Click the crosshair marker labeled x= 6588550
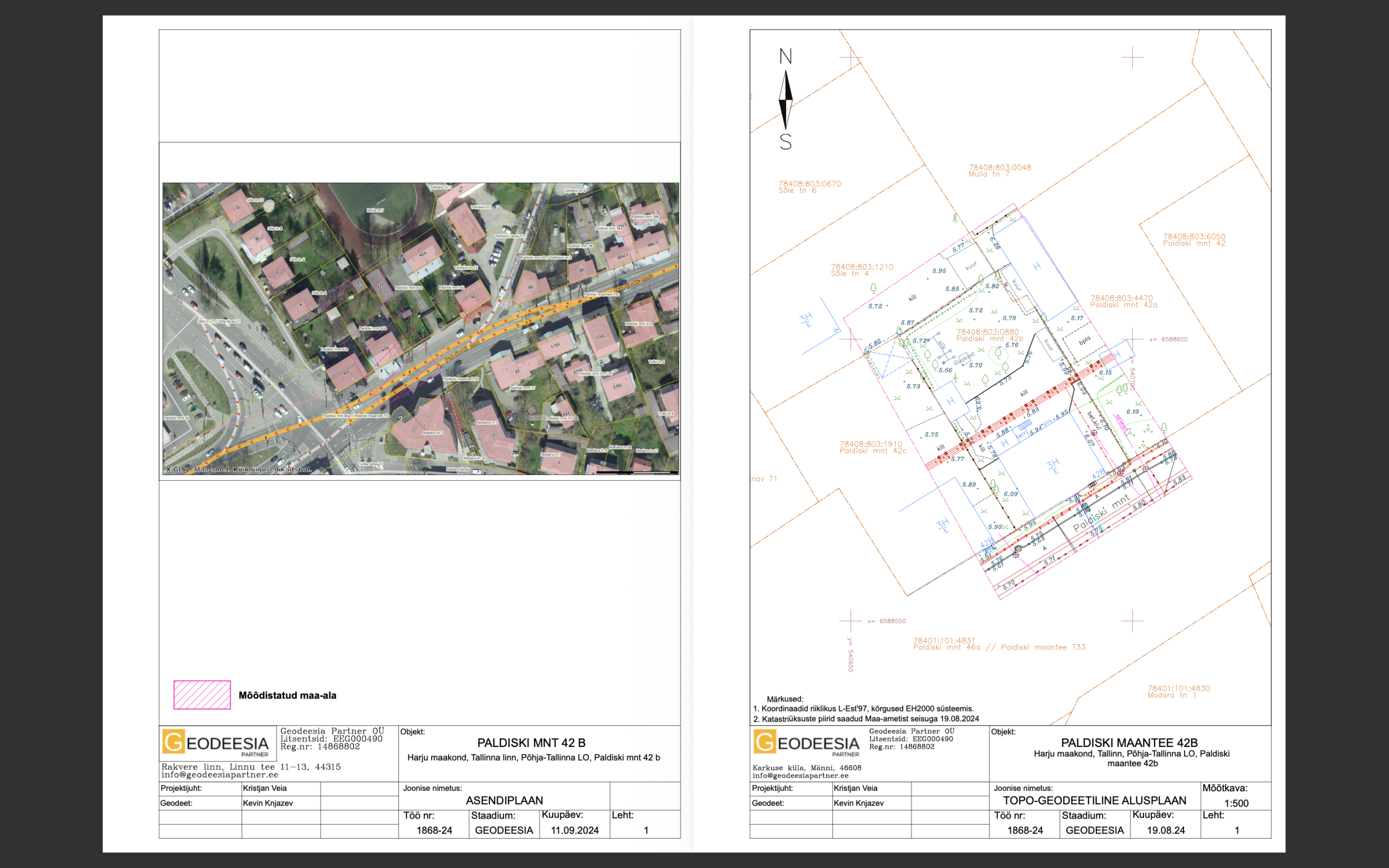This screenshot has width=1389, height=868. click(851, 620)
